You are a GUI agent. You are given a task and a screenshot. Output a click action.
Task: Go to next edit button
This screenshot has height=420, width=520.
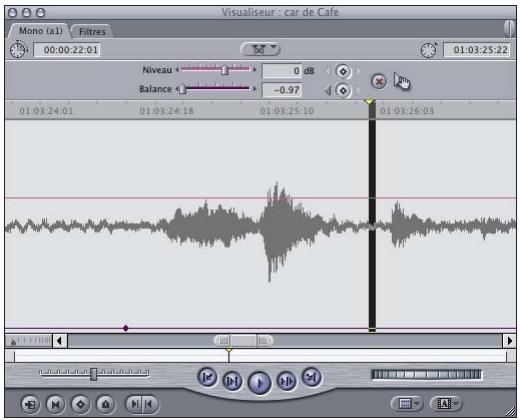point(312,377)
